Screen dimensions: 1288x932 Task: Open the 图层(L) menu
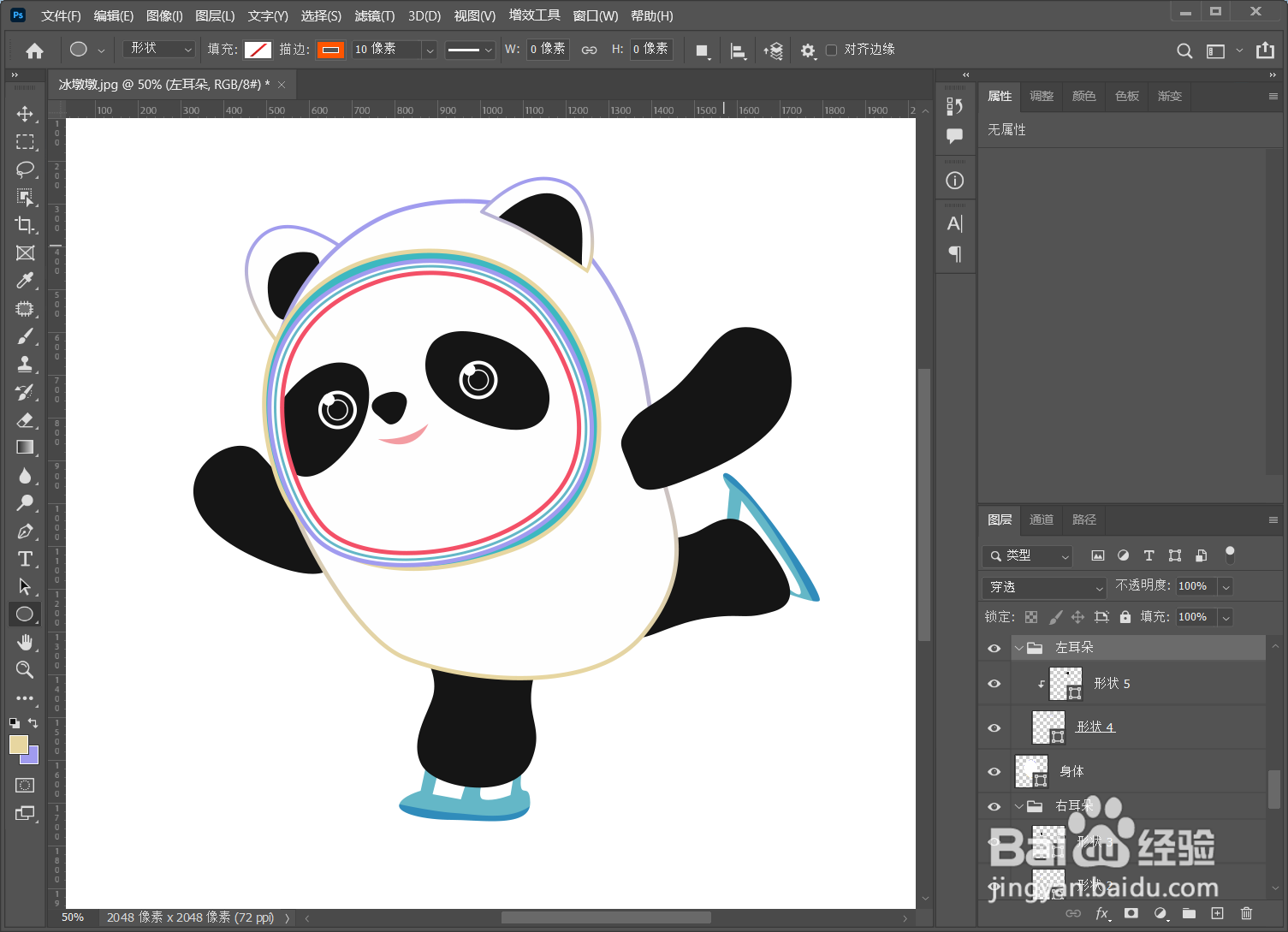215,15
